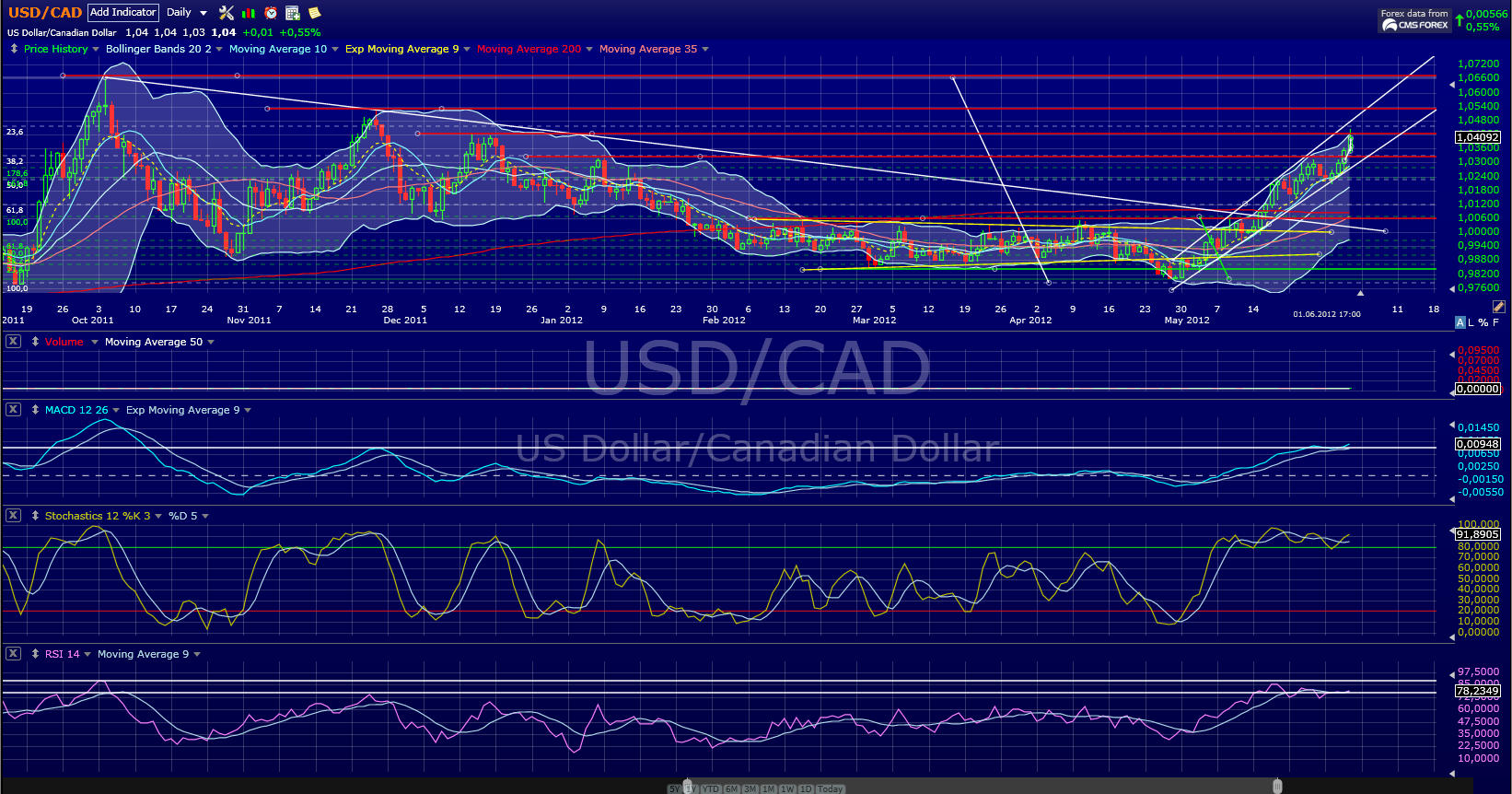Image resolution: width=1512 pixels, height=794 pixels.
Task: Expand Stochastics 12 %K 3 options
Action: click(158, 516)
